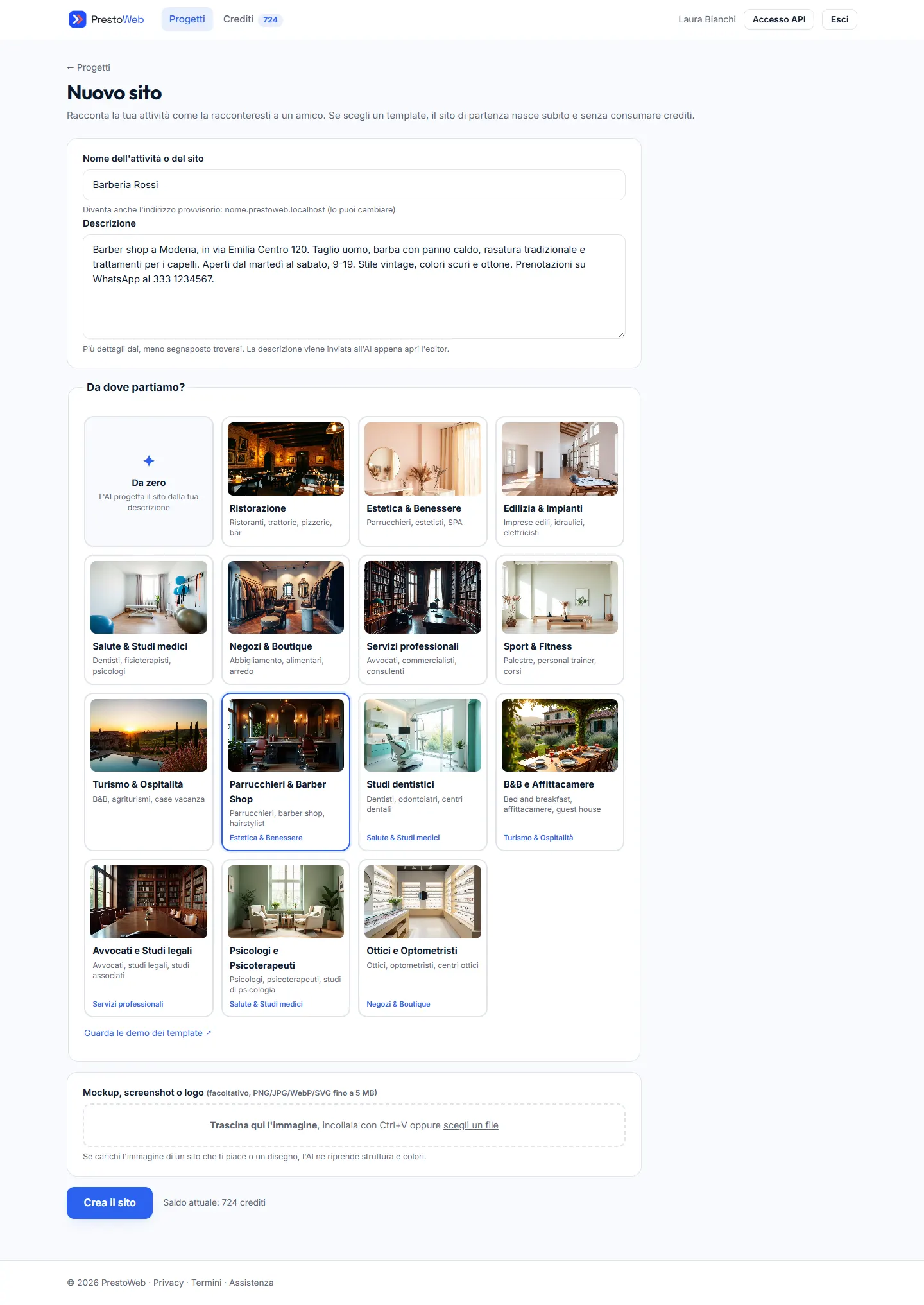Screen dimensions: 924x1305
Task: Go back via the Progetti link
Action: (89, 67)
